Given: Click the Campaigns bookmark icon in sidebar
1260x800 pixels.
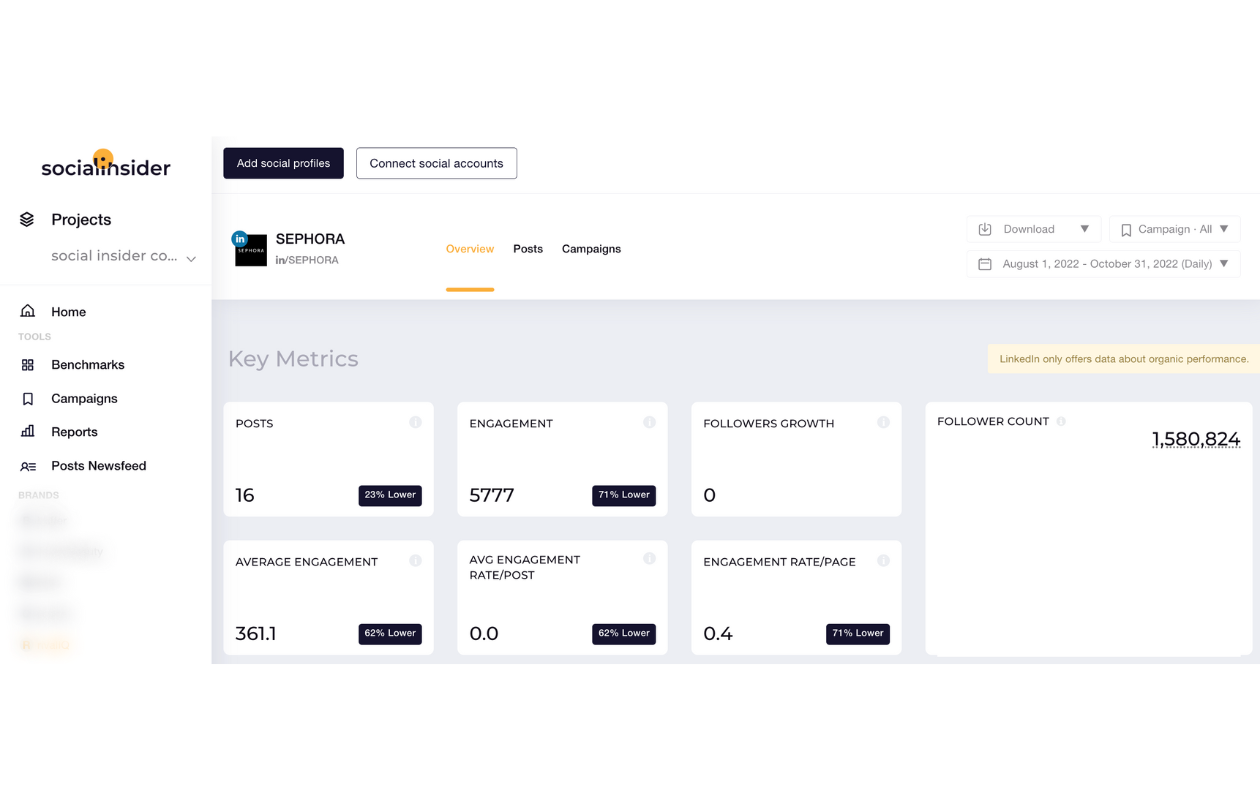Looking at the screenshot, I should pos(28,399).
